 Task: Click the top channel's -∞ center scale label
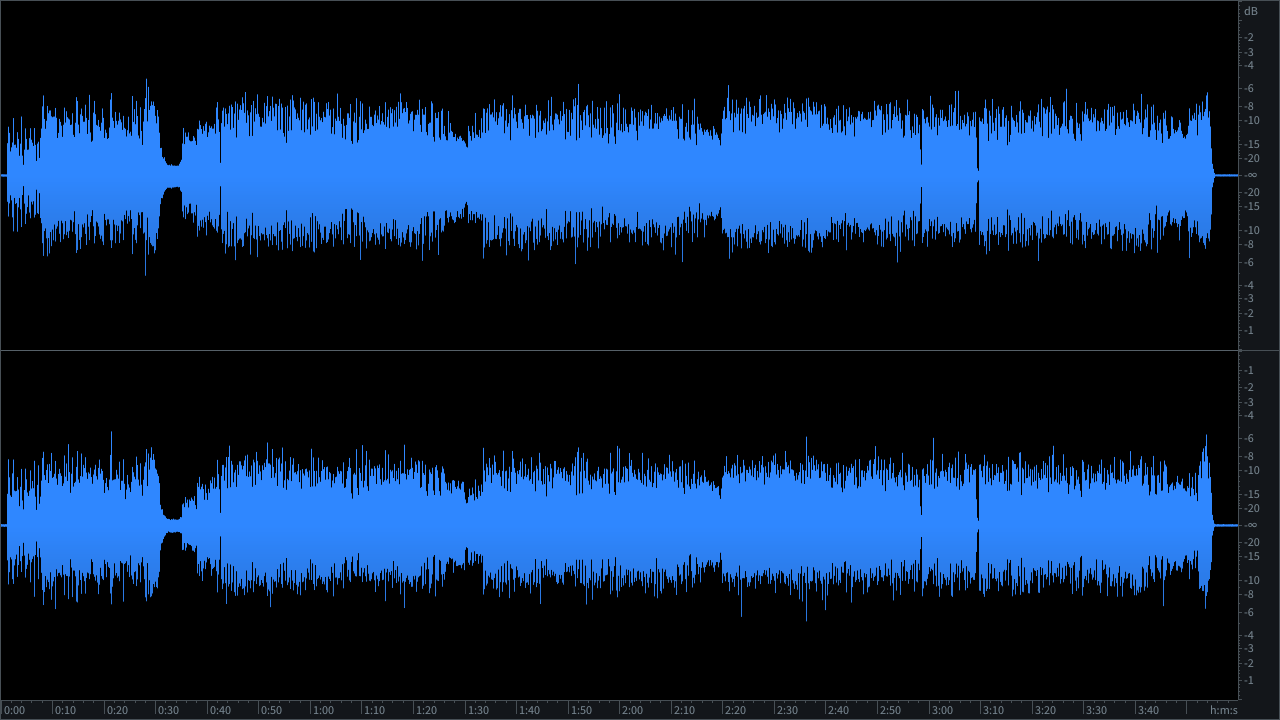1251,175
